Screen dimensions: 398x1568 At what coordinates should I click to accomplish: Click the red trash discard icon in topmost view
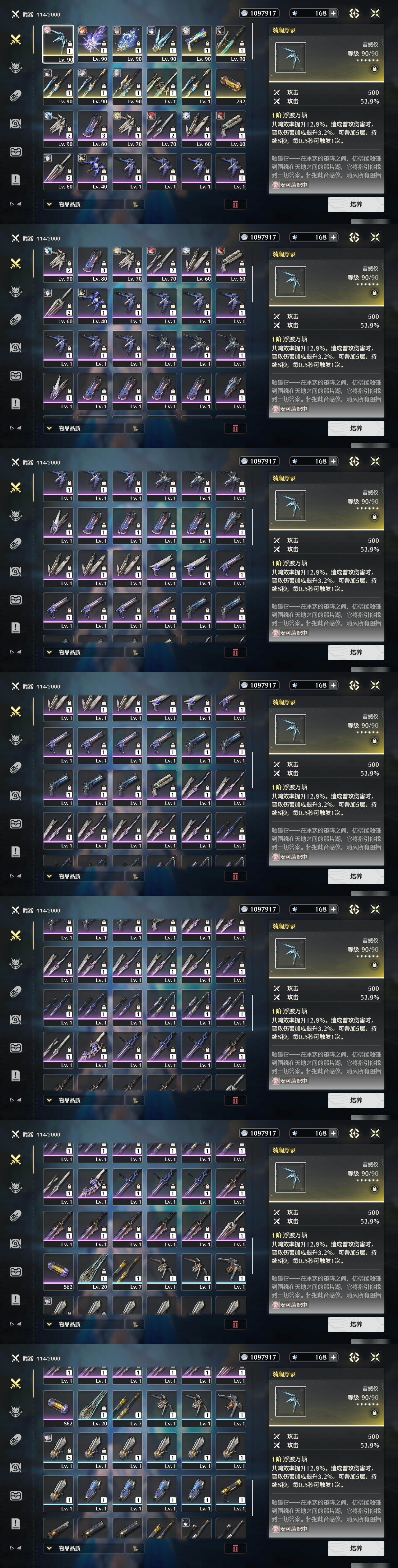(x=235, y=204)
